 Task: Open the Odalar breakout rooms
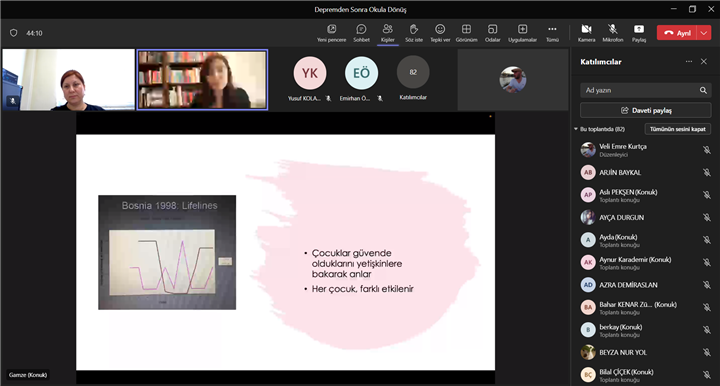click(x=492, y=33)
